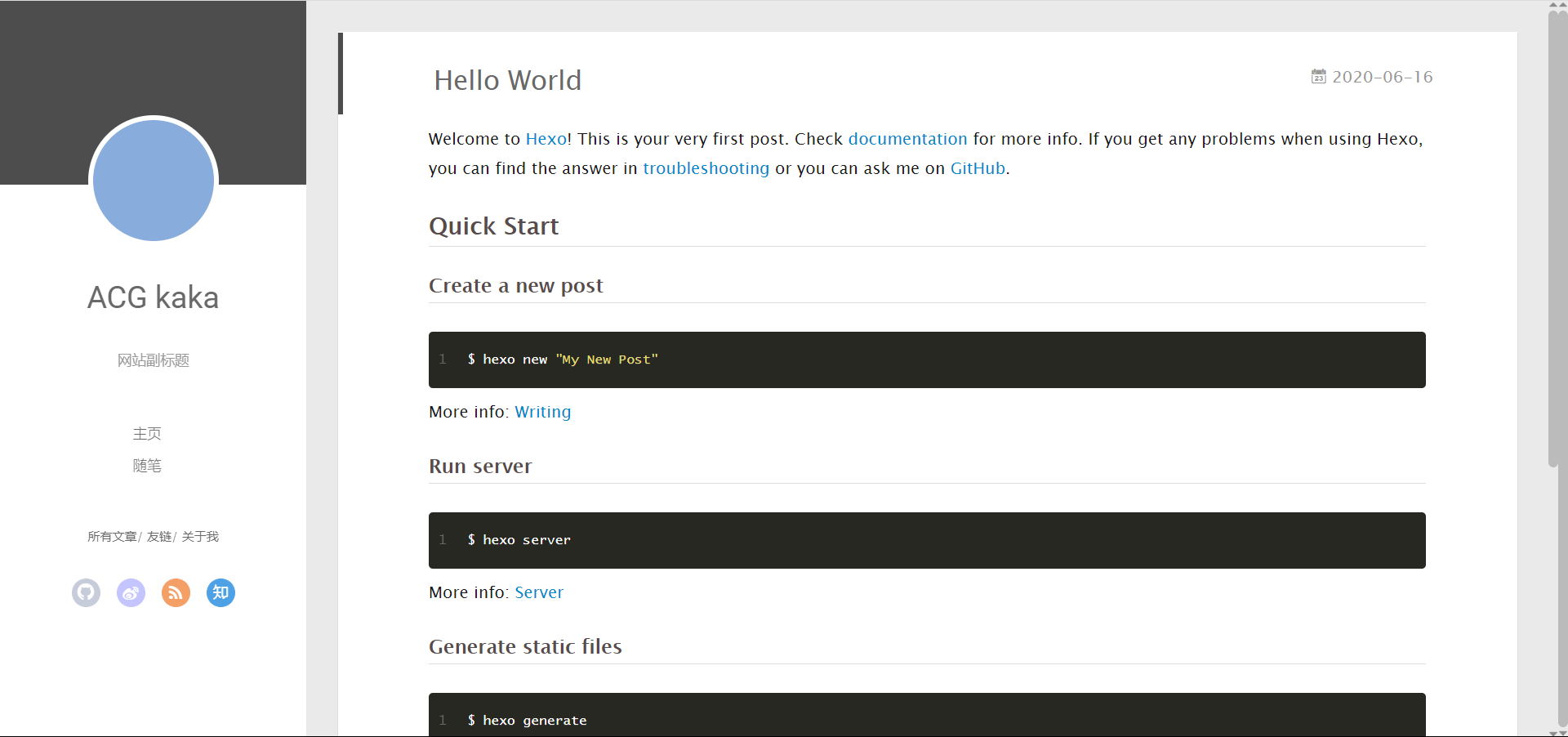Follow the GitHub link in the intro text
Image resolution: width=1568 pixels, height=737 pixels.
pyautogui.click(x=978, y=168)
